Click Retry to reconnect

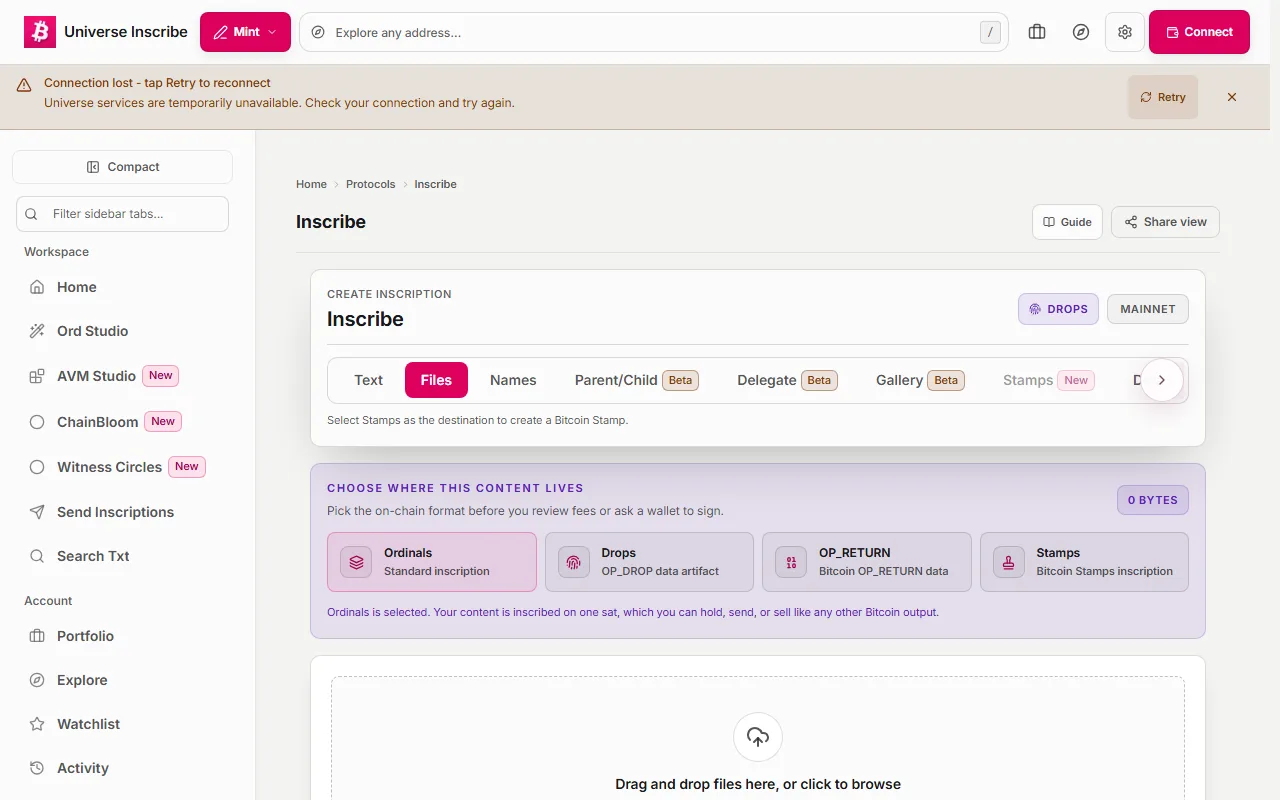1163,97
